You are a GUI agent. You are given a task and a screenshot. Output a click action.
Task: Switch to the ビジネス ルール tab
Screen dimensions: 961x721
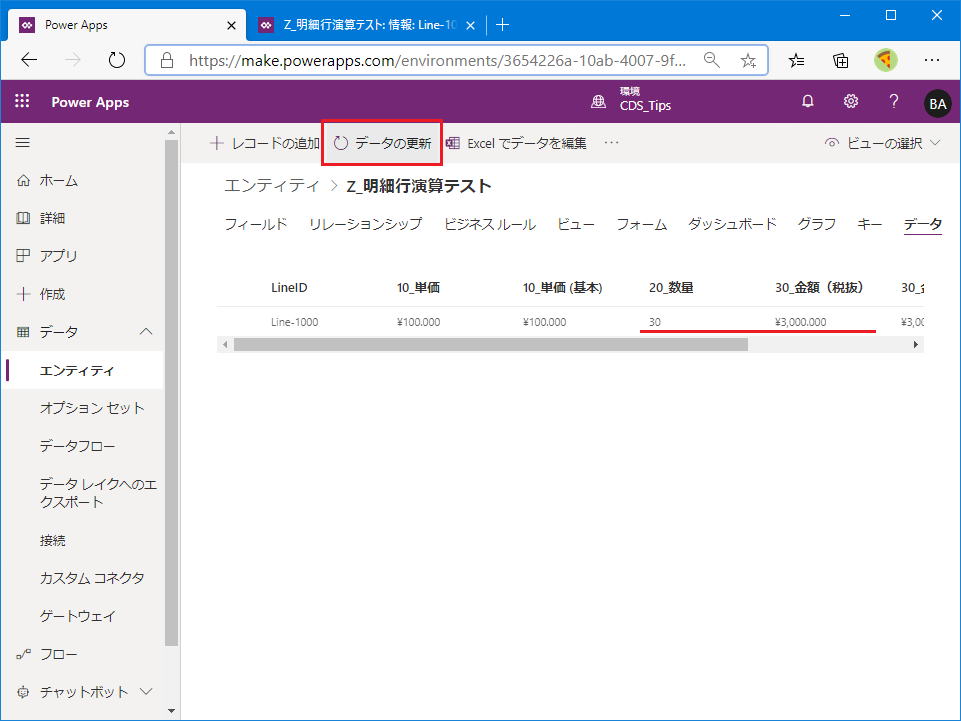point(490,224)
